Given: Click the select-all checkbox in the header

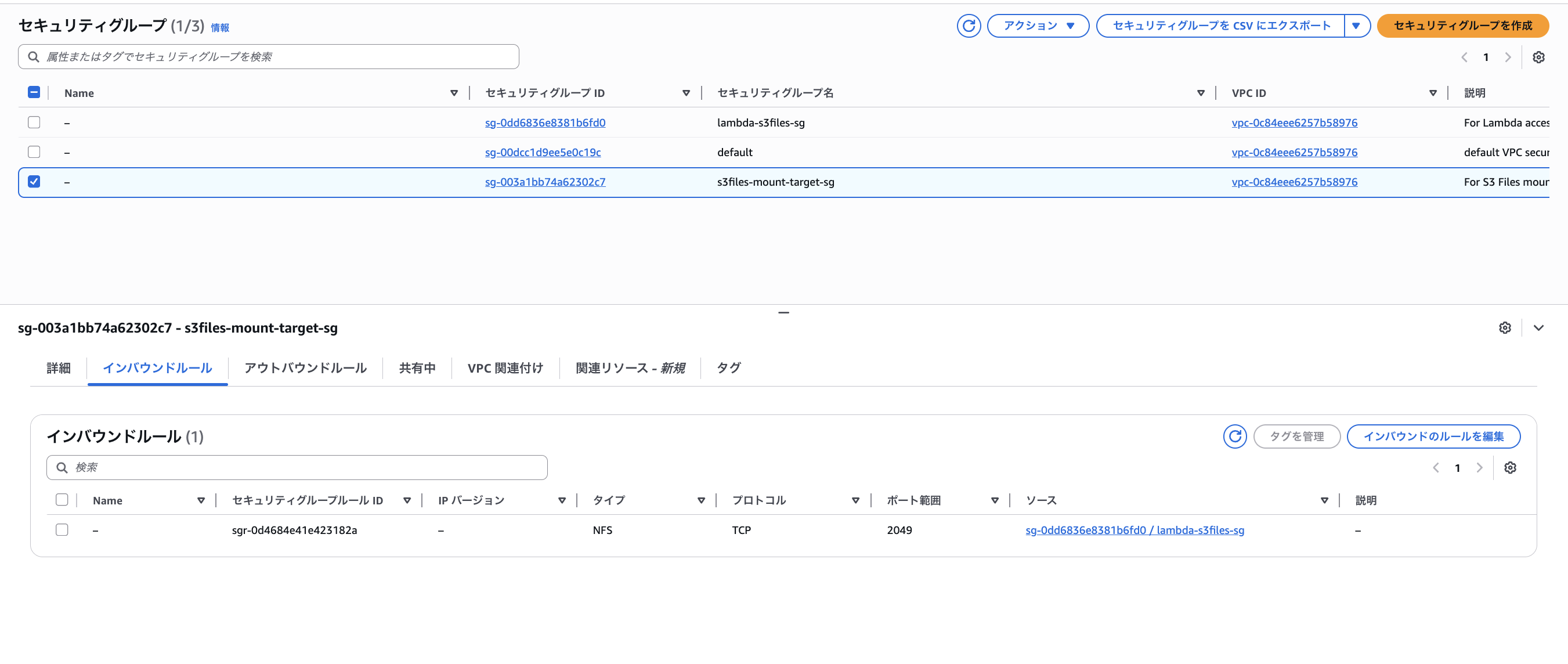Looking at the screenshot, I should (x=34, y=92).
